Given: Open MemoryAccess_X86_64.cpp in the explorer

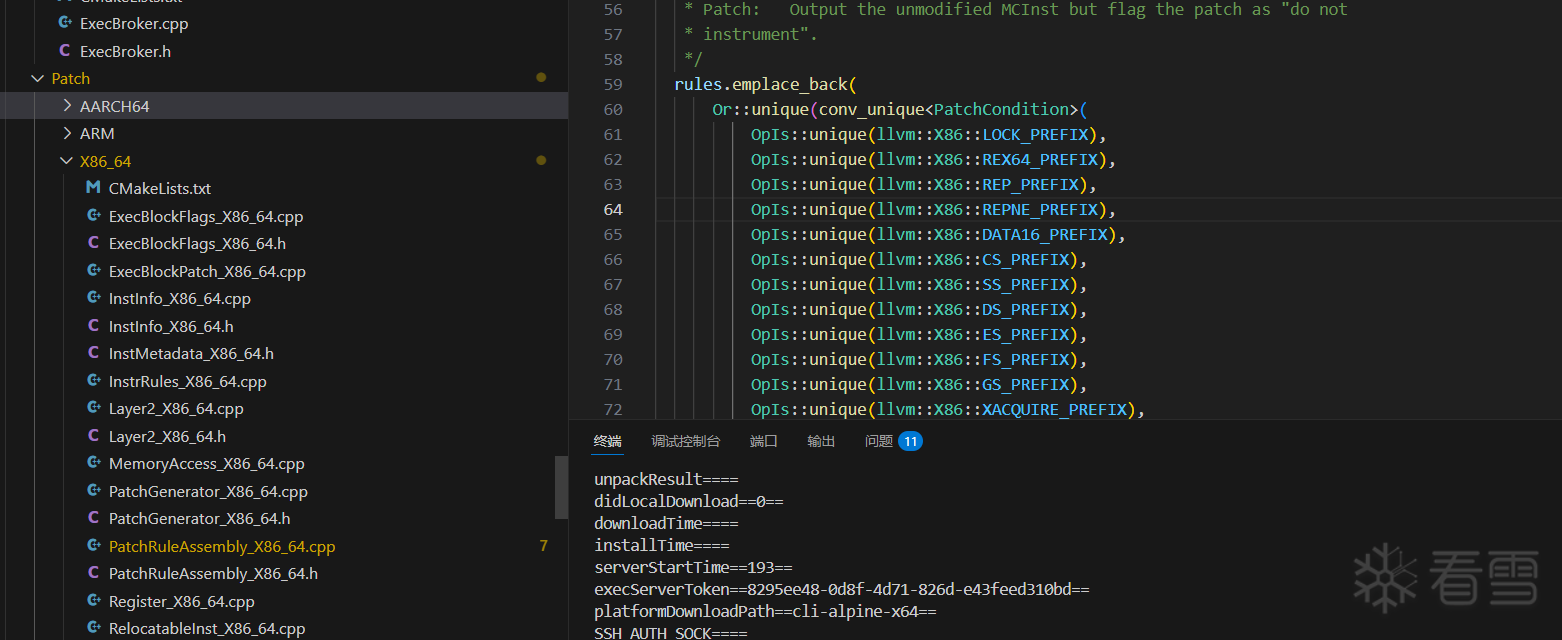Looking at the screenshot, I should 206,463.
